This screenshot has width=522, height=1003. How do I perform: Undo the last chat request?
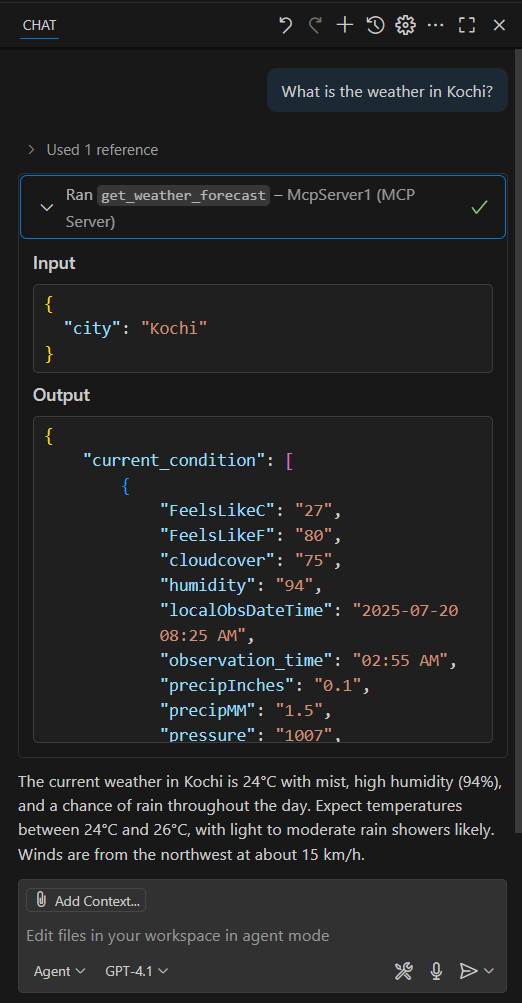coord(285,26)
